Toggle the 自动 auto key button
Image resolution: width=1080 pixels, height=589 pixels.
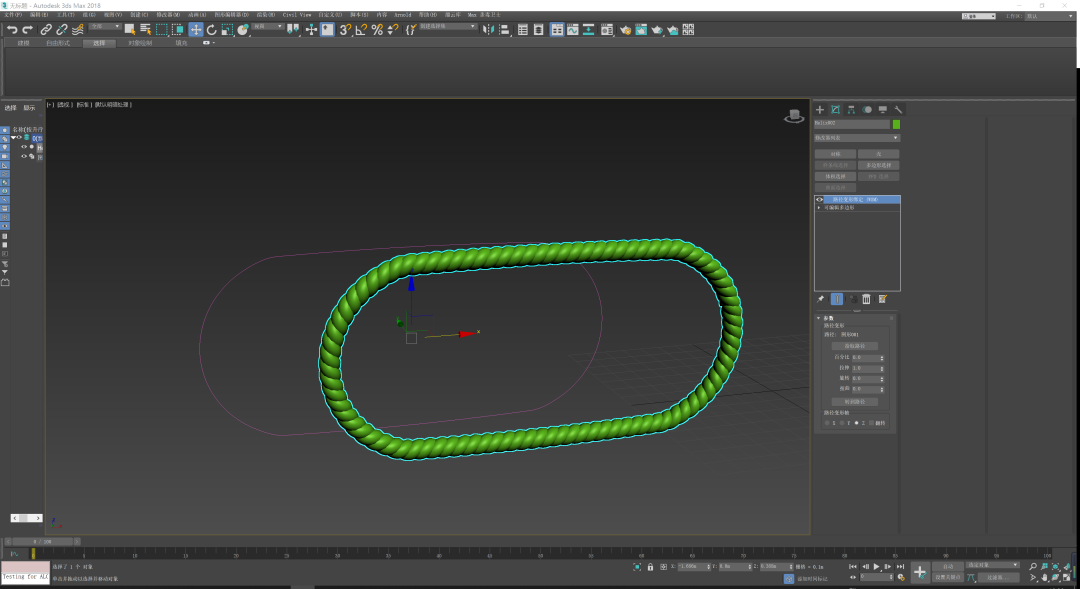[x=948, y=566]
